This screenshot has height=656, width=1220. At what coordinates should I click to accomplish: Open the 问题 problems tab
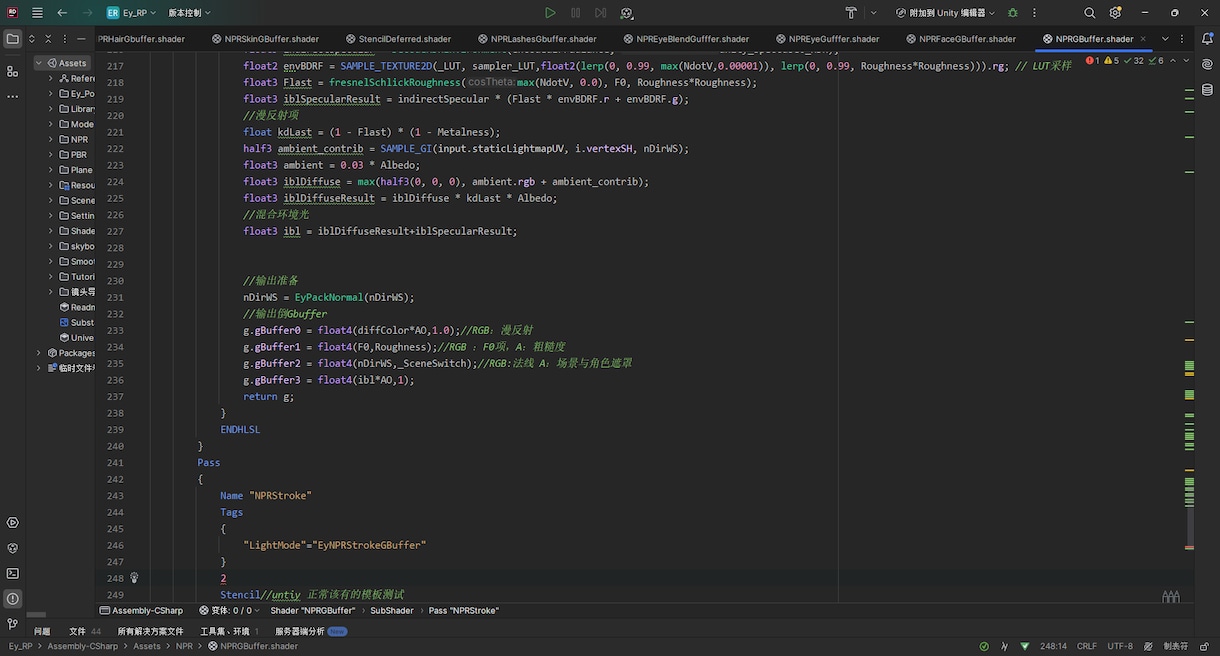[x=42, y=631]
